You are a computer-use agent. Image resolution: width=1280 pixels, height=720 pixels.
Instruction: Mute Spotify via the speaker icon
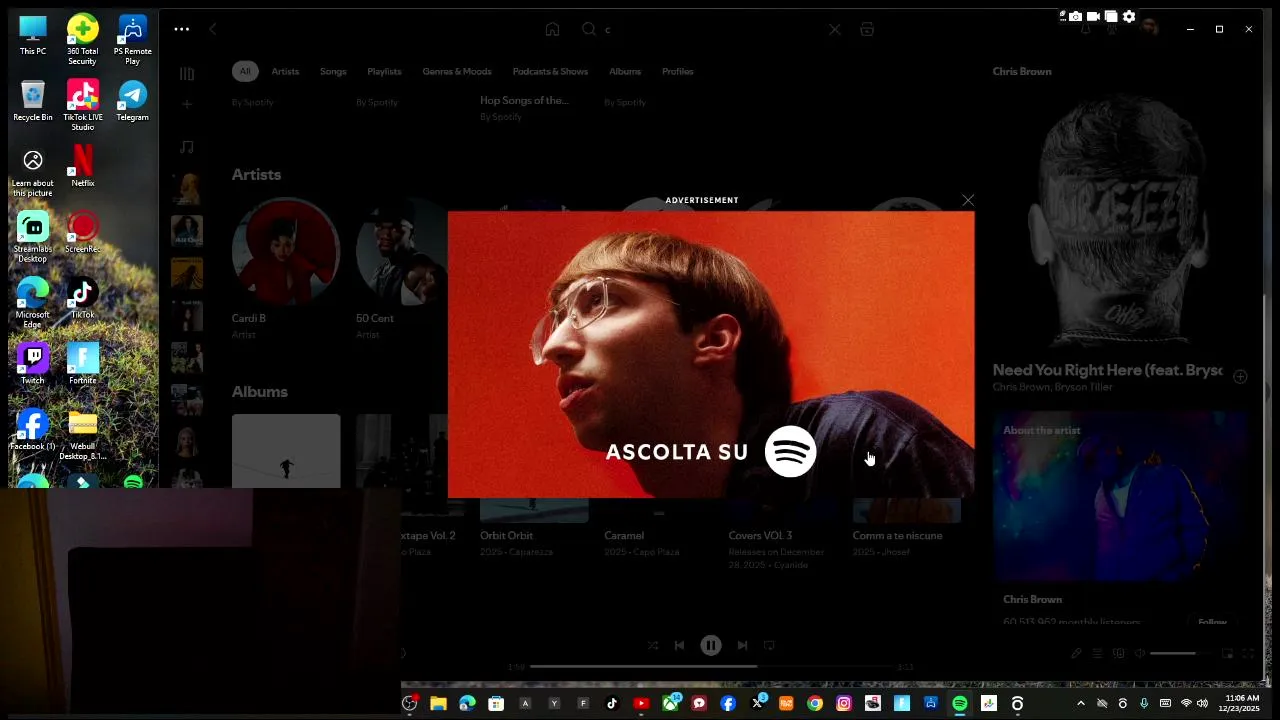point(1139,654)
